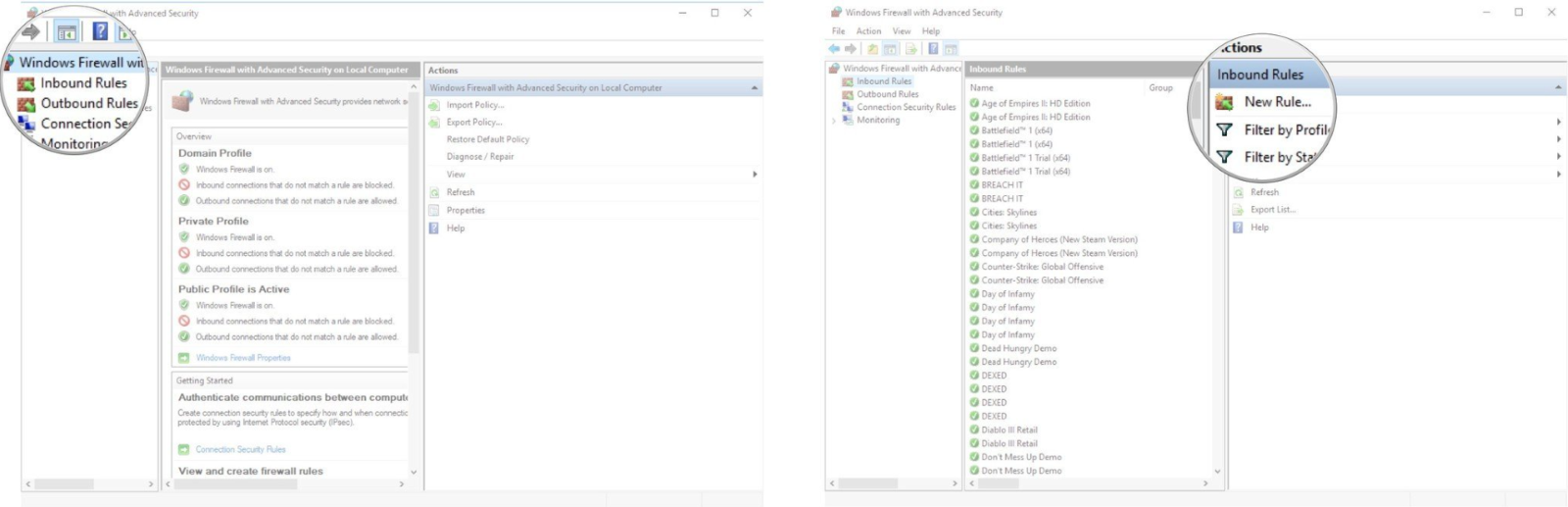Click Refresh icon in overview window actions

pos(434,192)
